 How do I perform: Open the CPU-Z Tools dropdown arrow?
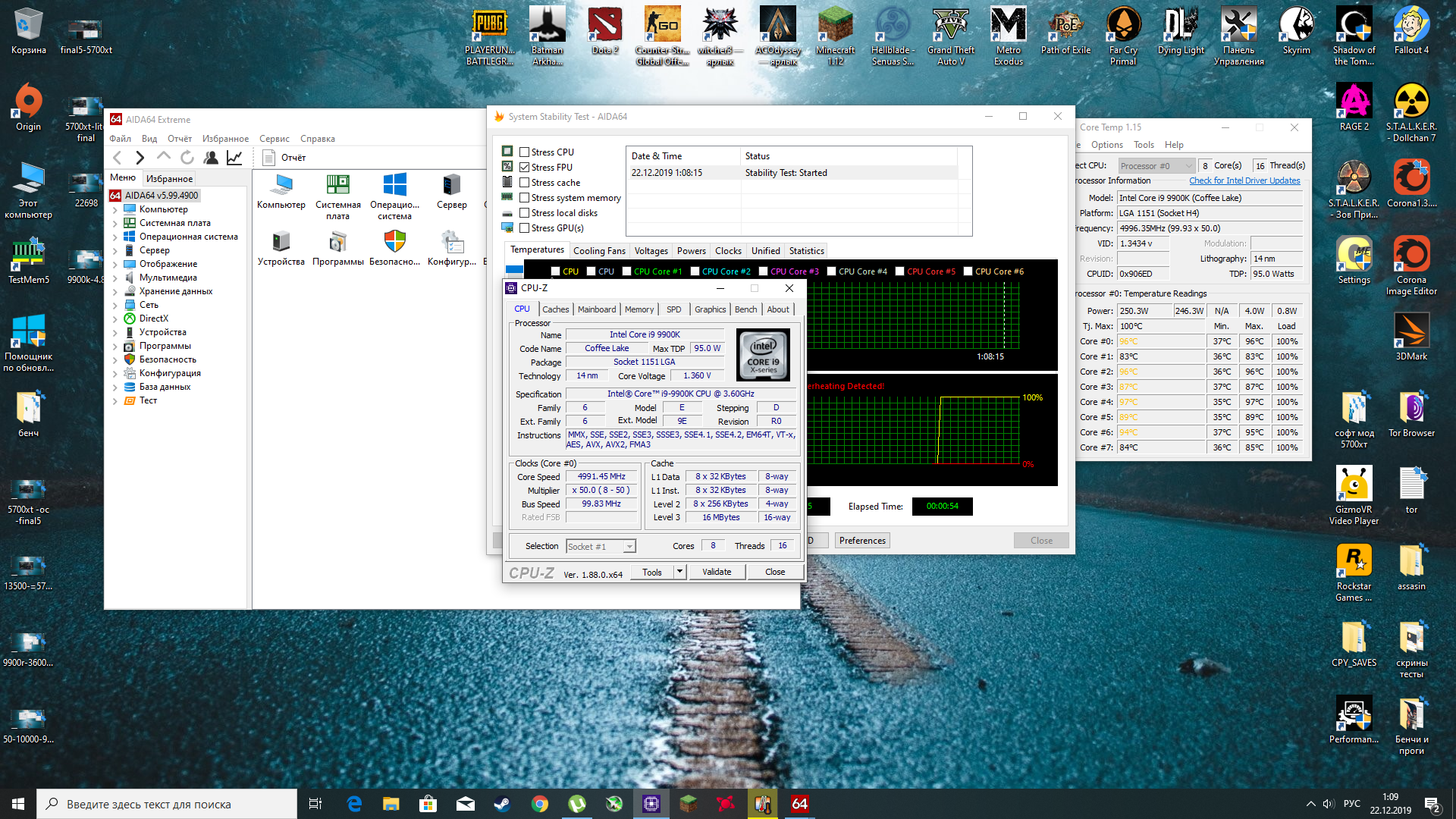click(679, 572)
